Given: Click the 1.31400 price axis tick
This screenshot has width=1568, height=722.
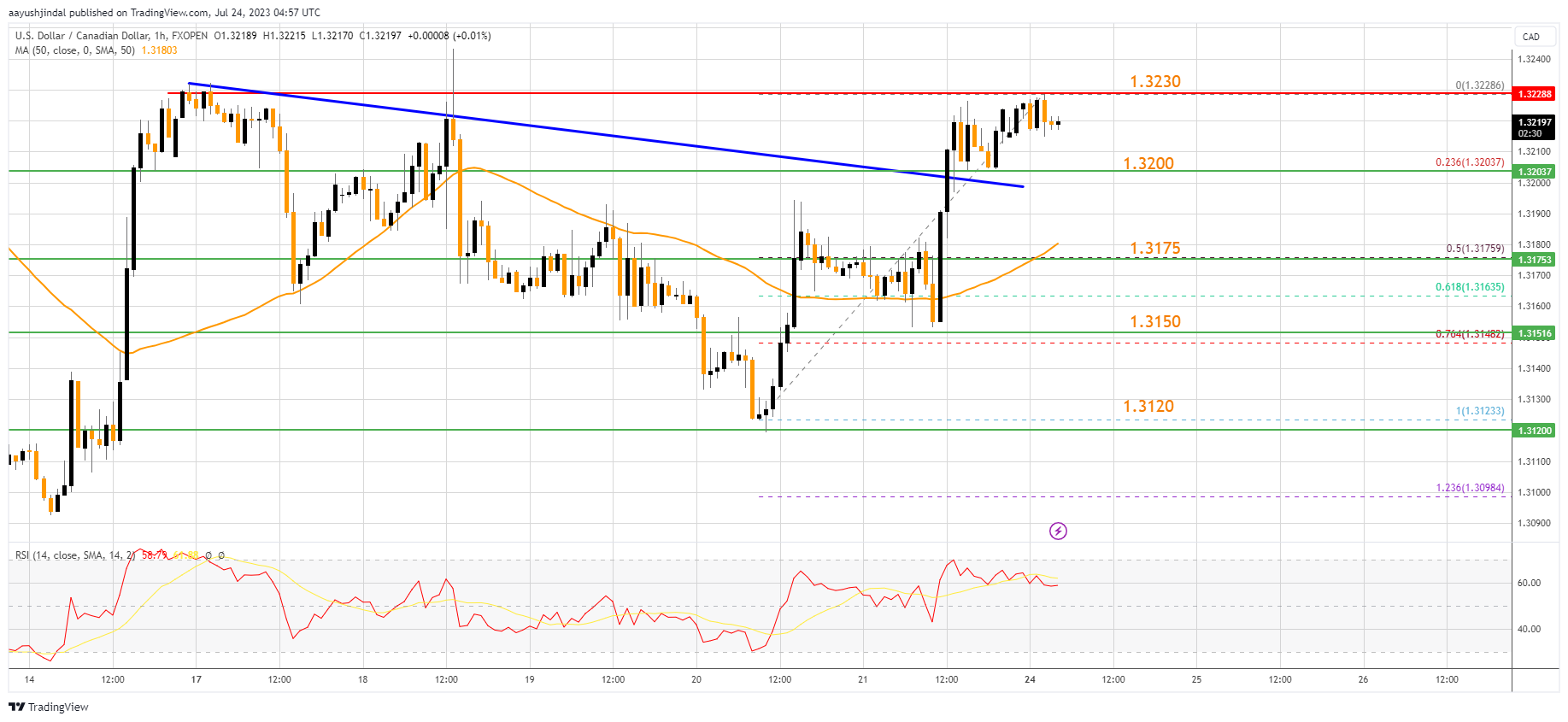Looking at the screenshot, I should coord(1534,368).
